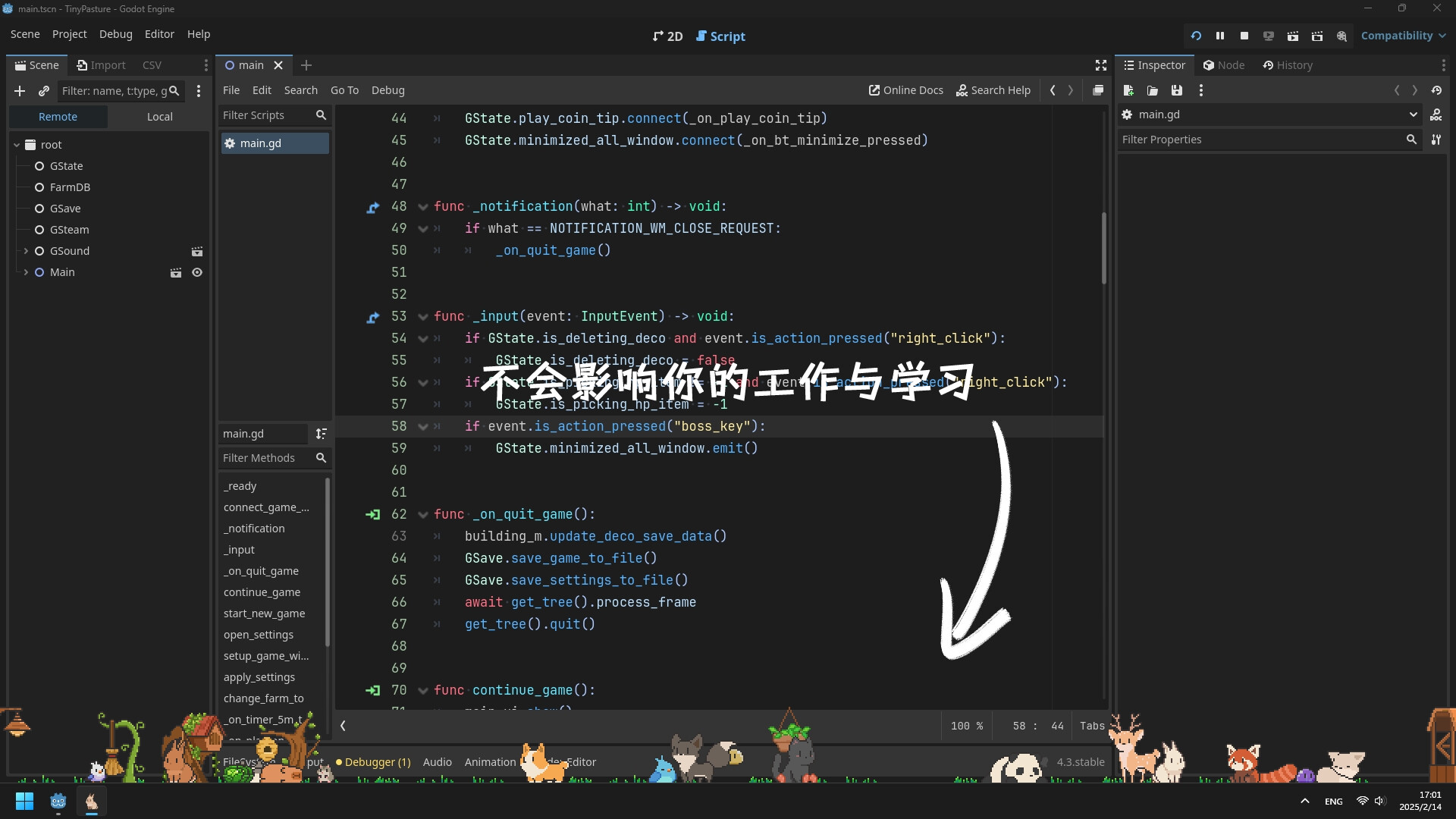
Task: Open the Search menu in editor
Action: [x=299, y=90]
